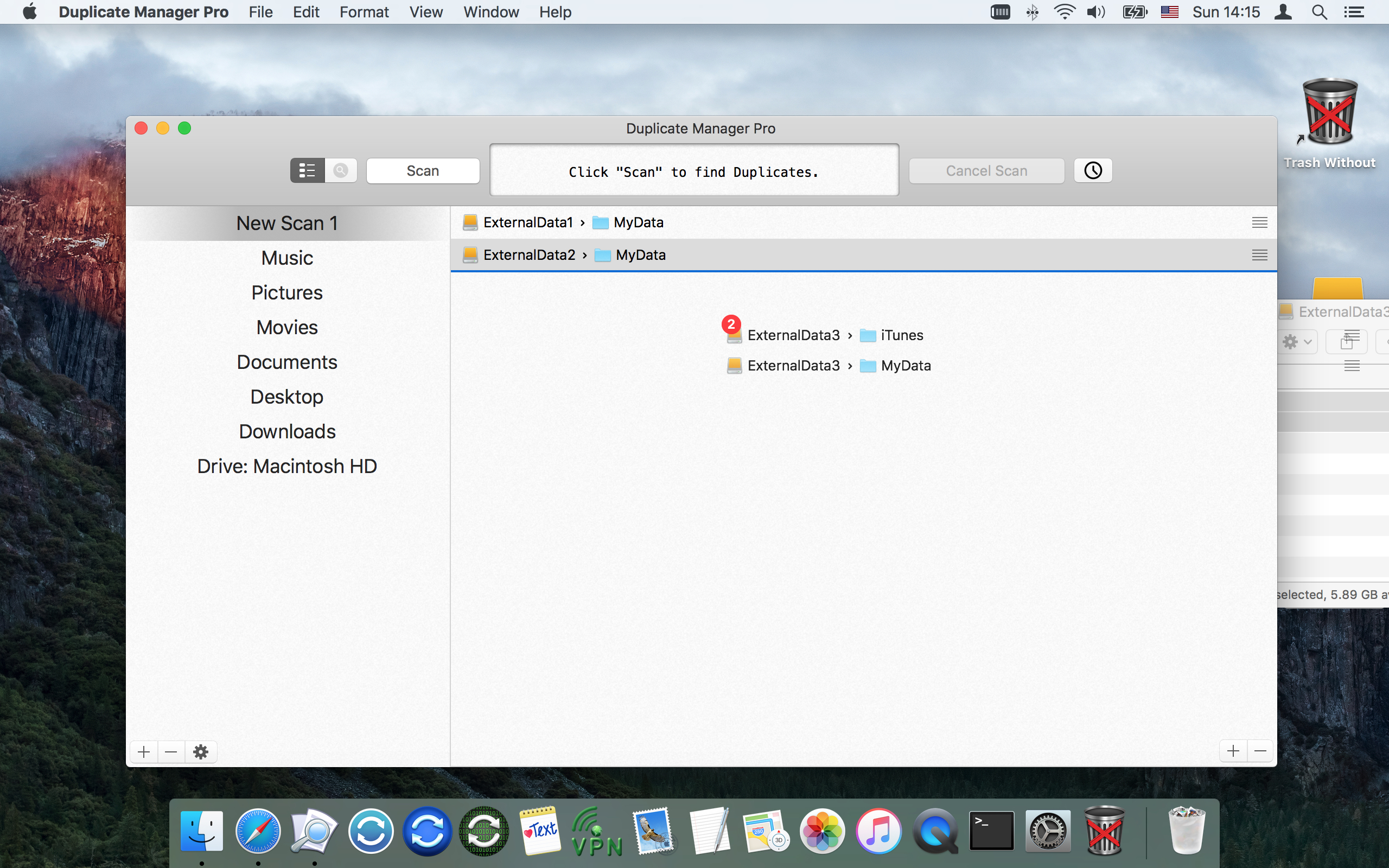Select the Downloads scan preset
The image size is (1389, 868).
[287, 432]
